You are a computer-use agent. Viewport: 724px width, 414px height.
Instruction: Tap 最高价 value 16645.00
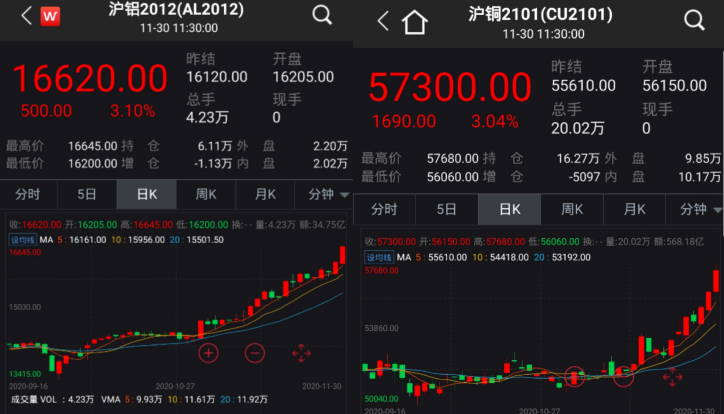tap(93, 146)
